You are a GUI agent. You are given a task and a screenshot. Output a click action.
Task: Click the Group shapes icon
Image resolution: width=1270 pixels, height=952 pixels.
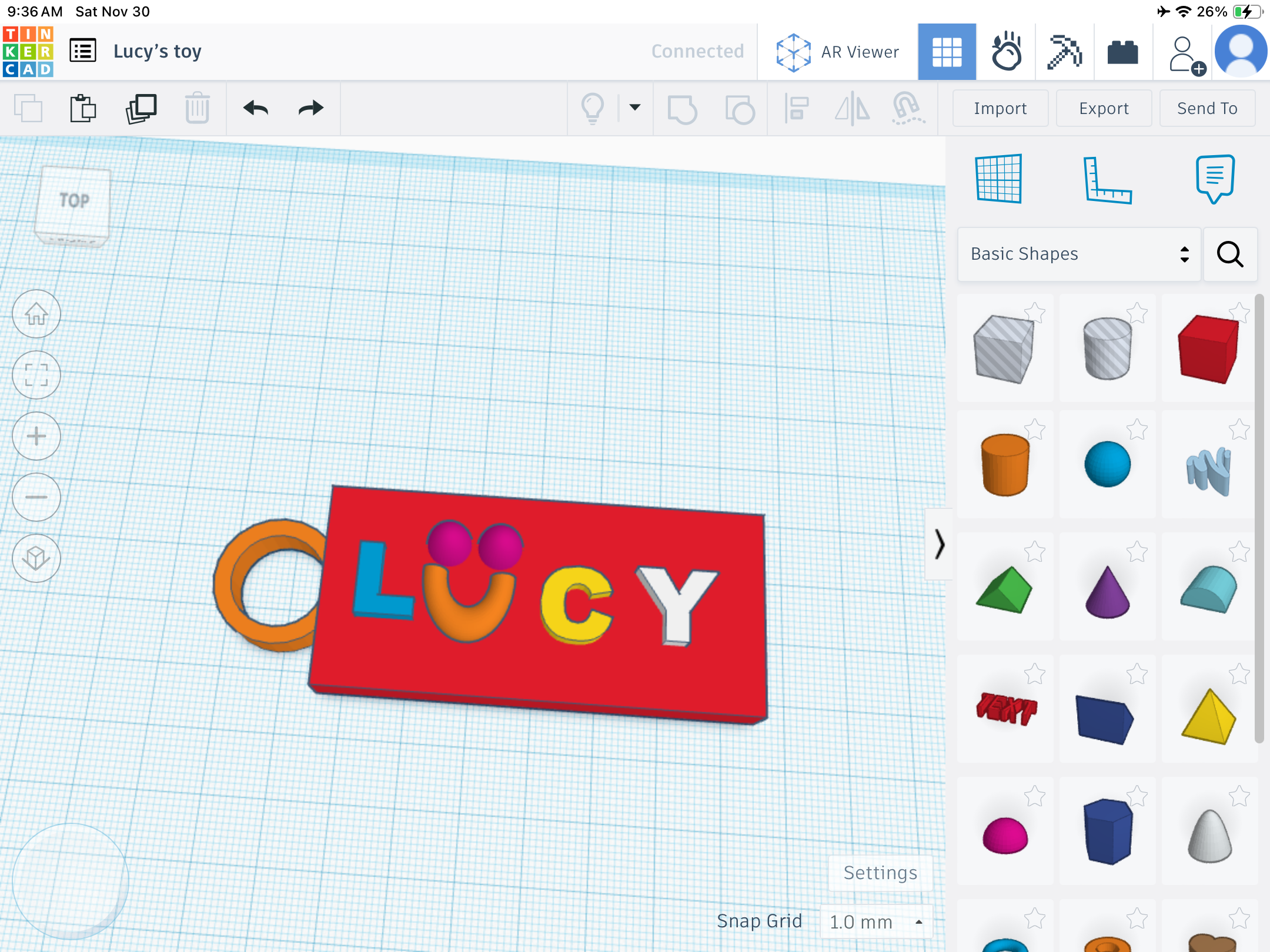[682, 109]
